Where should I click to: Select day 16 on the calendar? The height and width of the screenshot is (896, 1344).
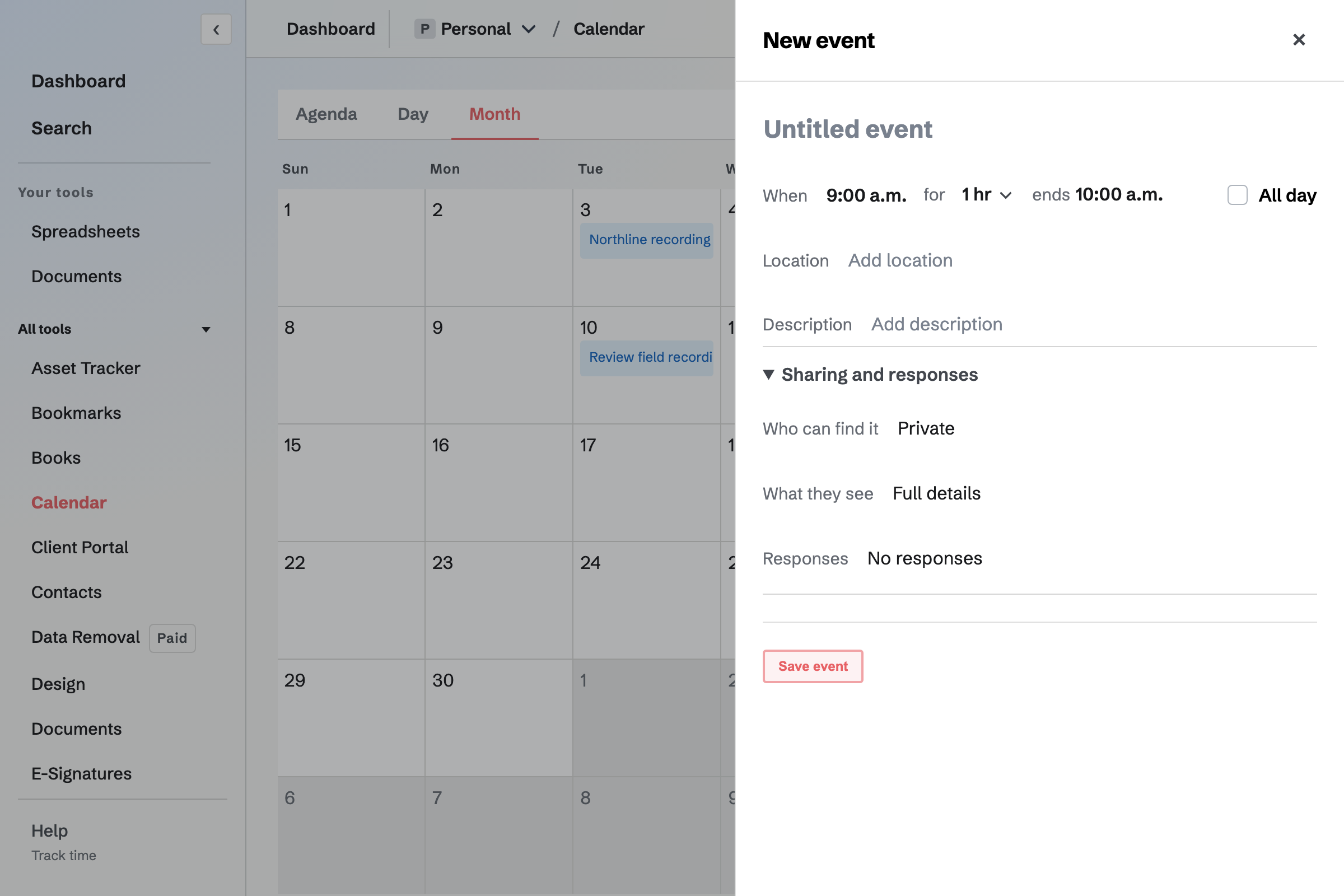pyautogui.click(x=499, y=483)
